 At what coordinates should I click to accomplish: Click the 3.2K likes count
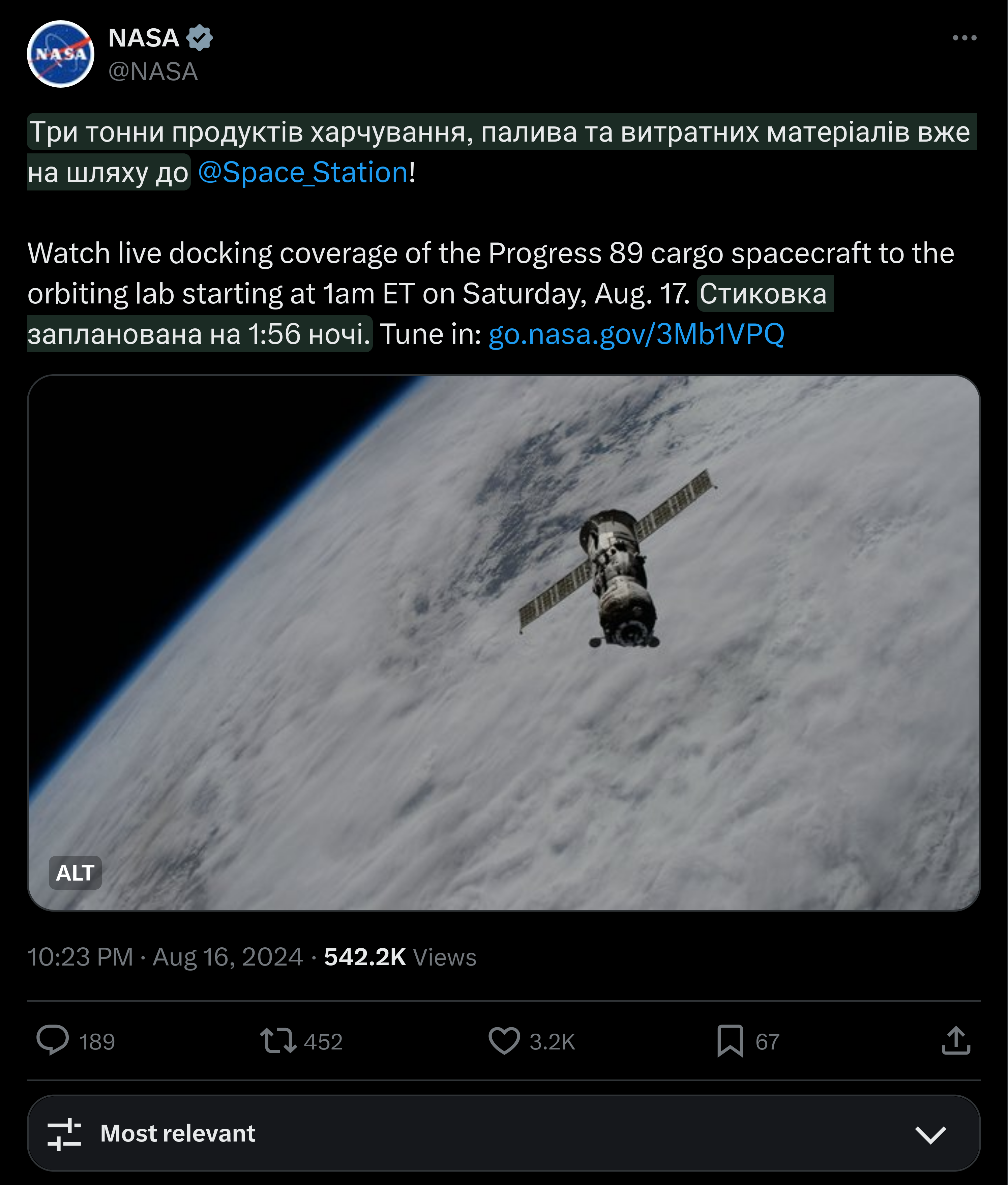click(552, 1042)
